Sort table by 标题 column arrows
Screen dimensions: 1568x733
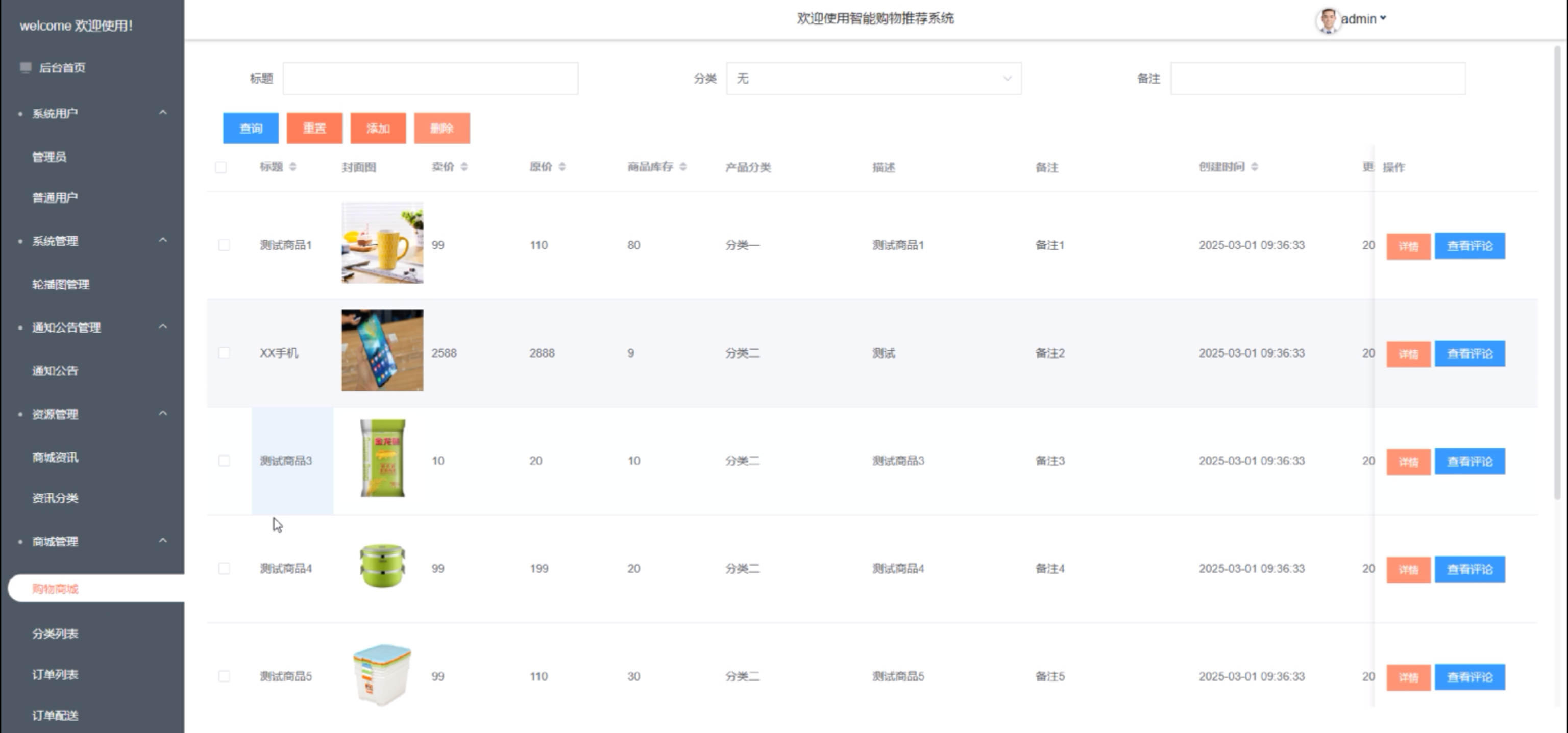[293, 167]
